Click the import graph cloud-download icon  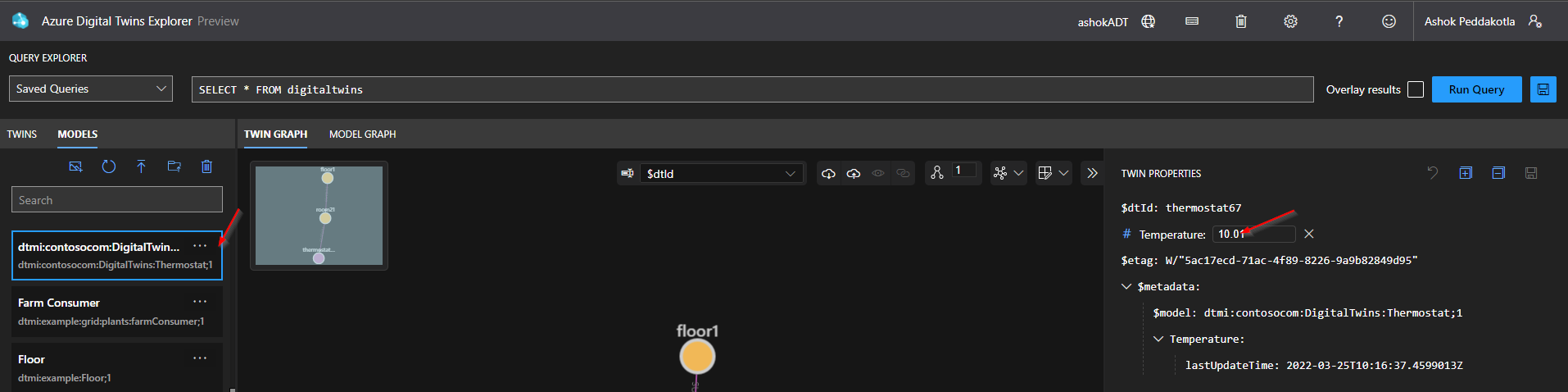828,173
